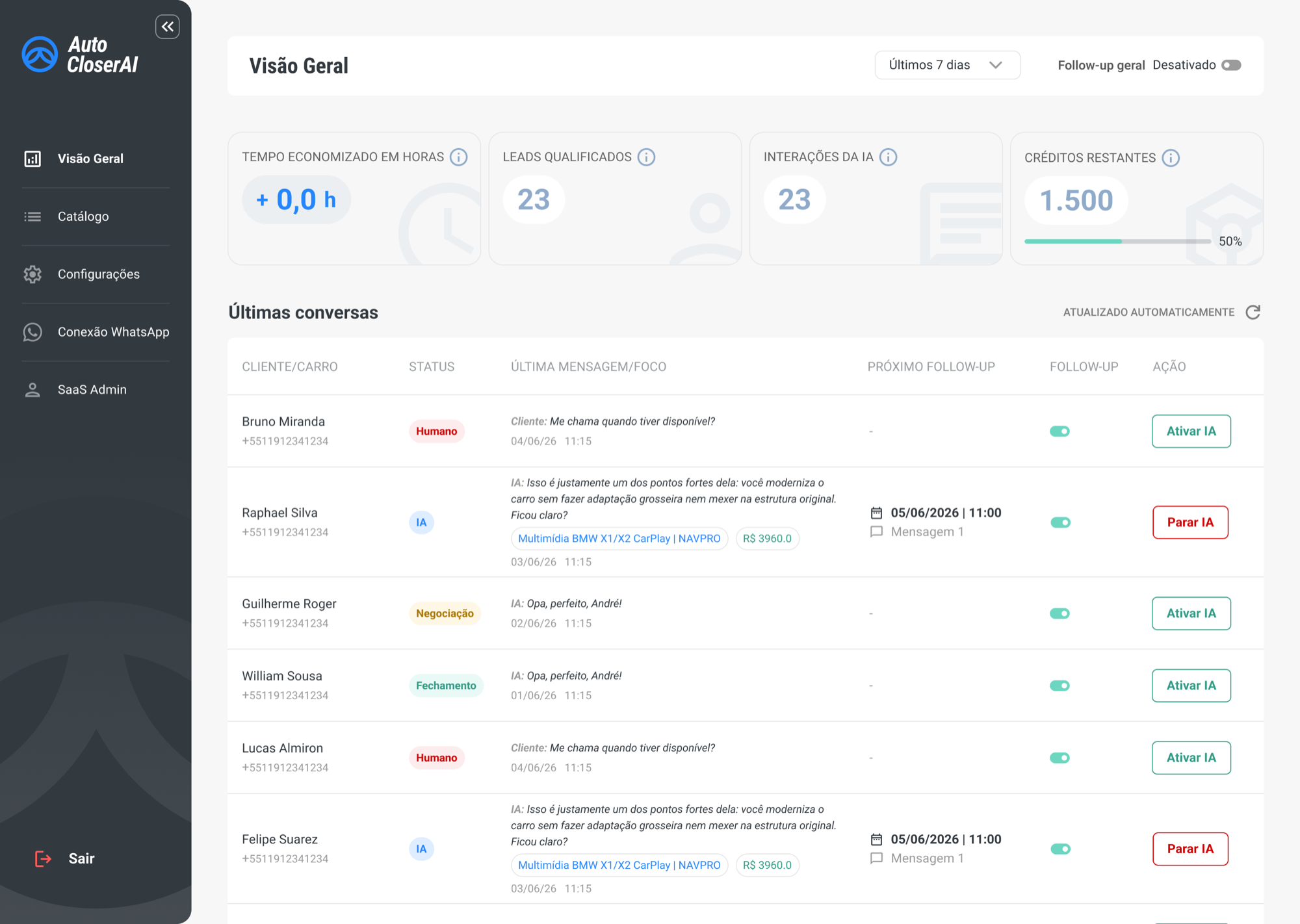This screenshot has height=924, width=1300.
Task: Select client name Lucas Almiron
Action: (282, 748)
